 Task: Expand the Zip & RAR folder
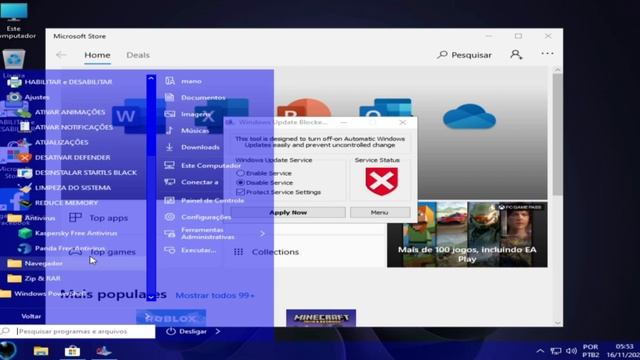34,278
